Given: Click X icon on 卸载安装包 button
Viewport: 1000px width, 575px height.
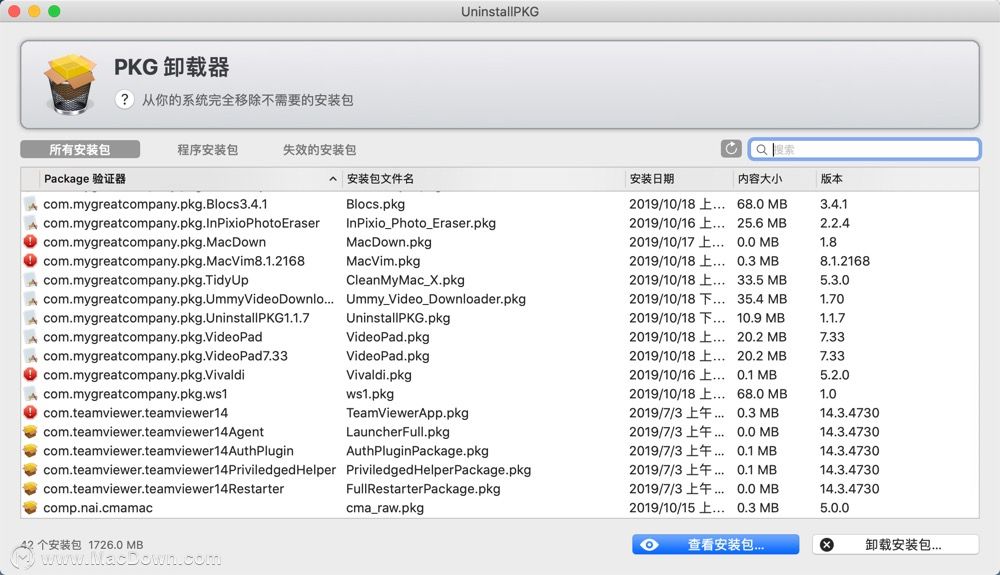Looking at the screenshot, I should pyautogui.click(x=827, y=545).
